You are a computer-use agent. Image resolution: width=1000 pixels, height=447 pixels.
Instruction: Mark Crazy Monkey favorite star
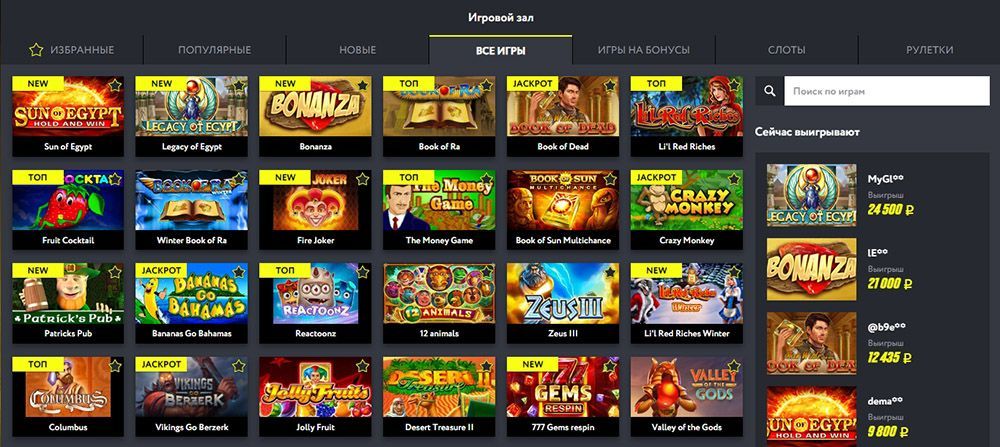click(x=734, y=179)
